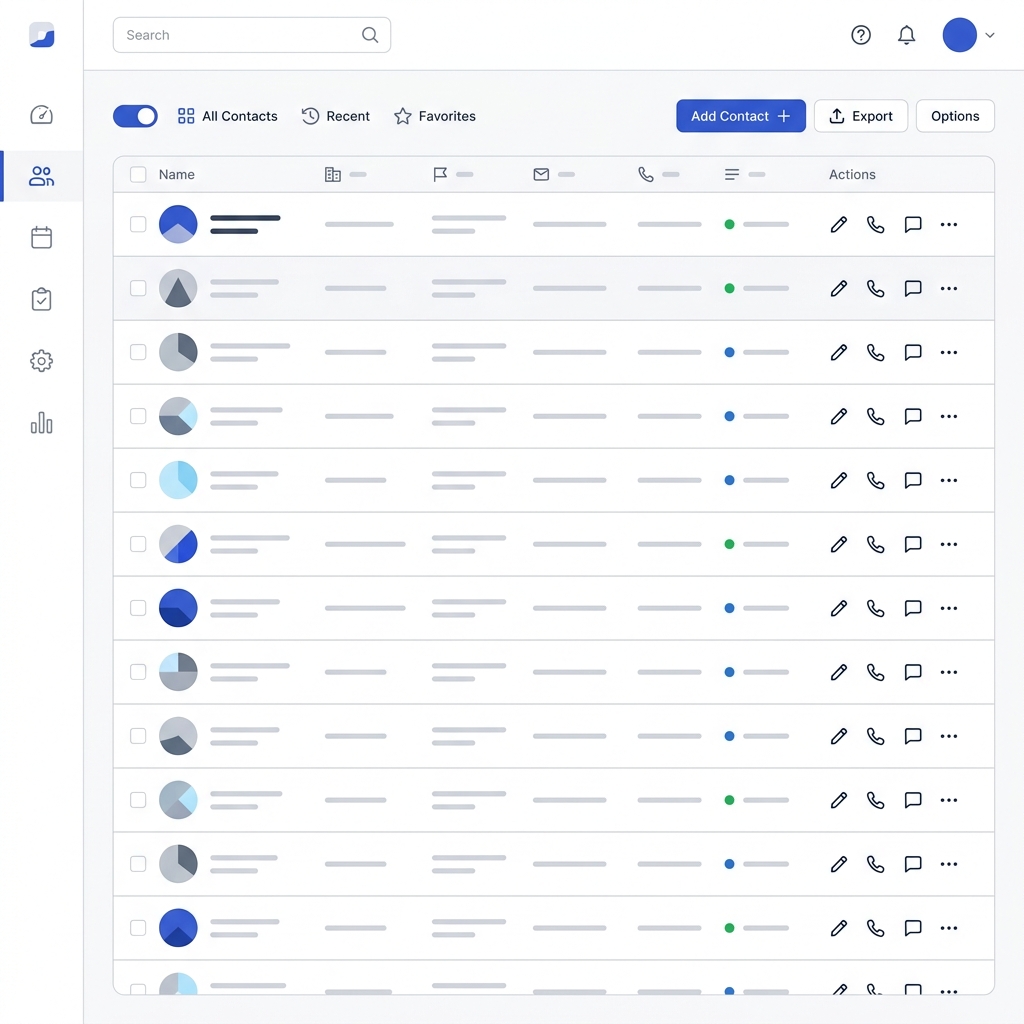This screenshot has width=1024, height=1024.
Task: Edit the highlighted second row contact
Action: tap(839, 289)
